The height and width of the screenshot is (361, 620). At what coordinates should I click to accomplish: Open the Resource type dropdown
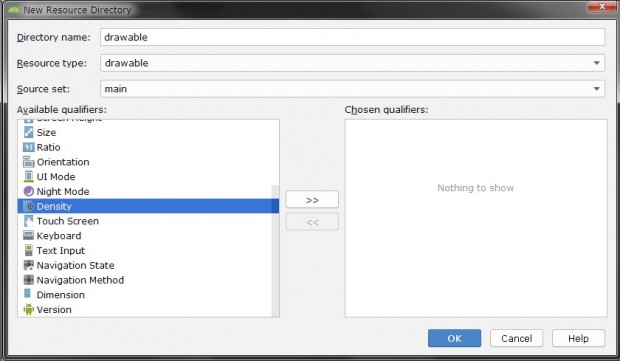tap(352, 63)
